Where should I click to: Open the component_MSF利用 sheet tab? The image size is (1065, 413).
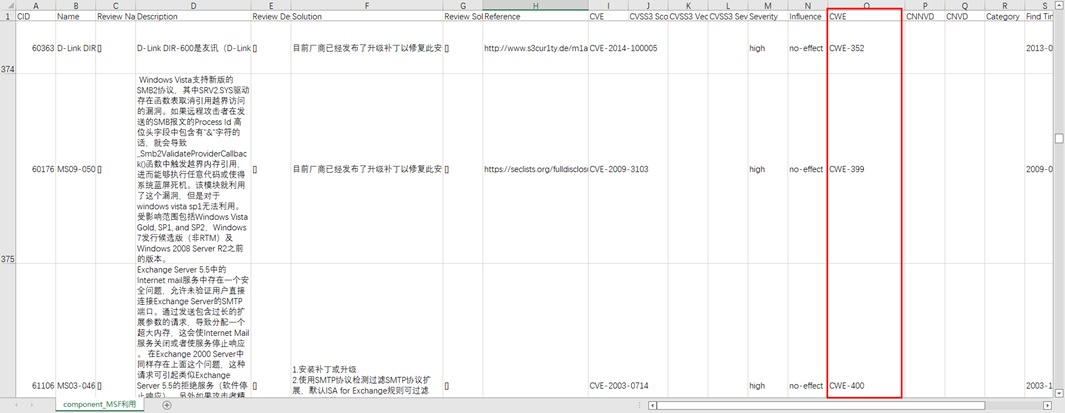100,405
